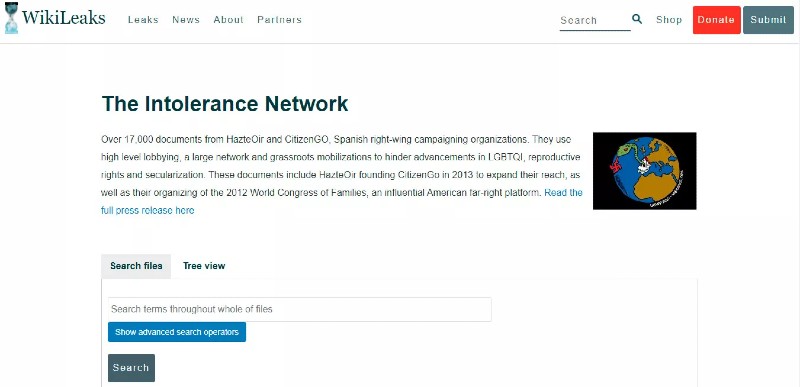Viewport: 800px width, 387px height.
Task: Go to the About page
Action: 229,20
